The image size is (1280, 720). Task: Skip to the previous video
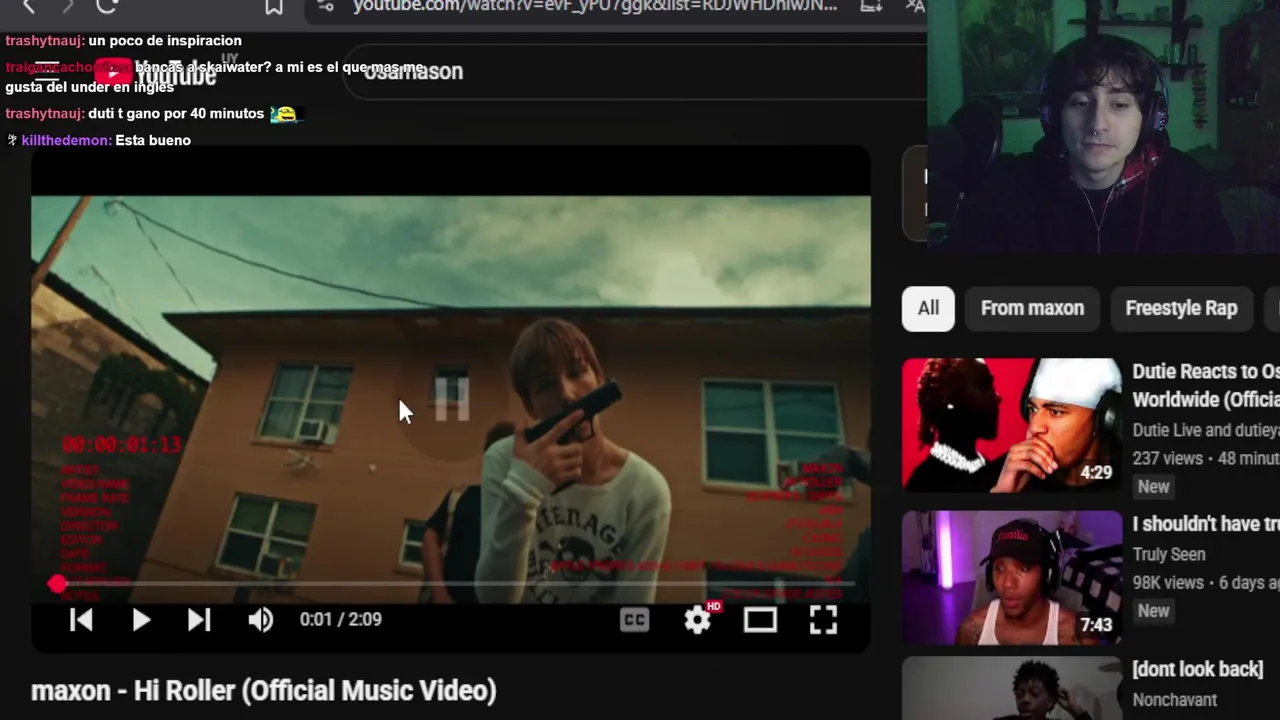coord(81,620)
